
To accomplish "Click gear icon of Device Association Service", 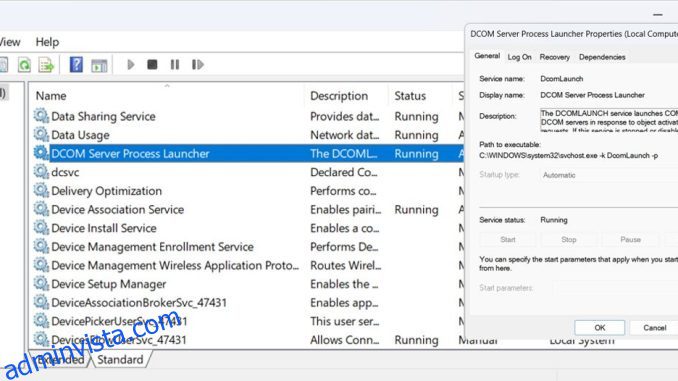I will click(41, 208).
